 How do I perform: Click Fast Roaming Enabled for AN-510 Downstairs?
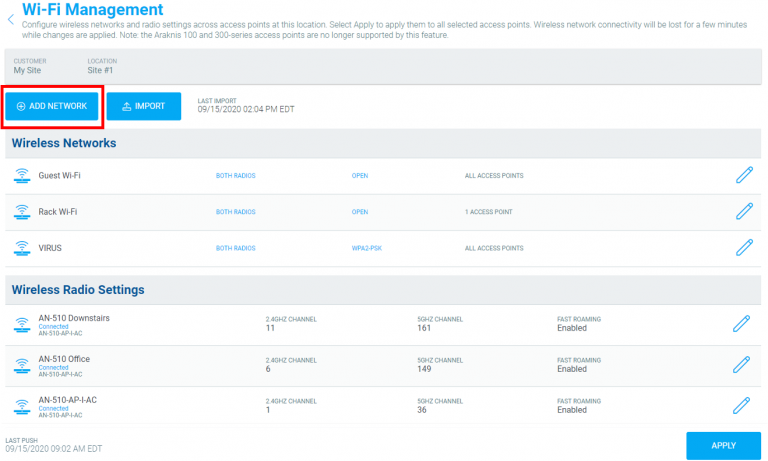(572, 328)
